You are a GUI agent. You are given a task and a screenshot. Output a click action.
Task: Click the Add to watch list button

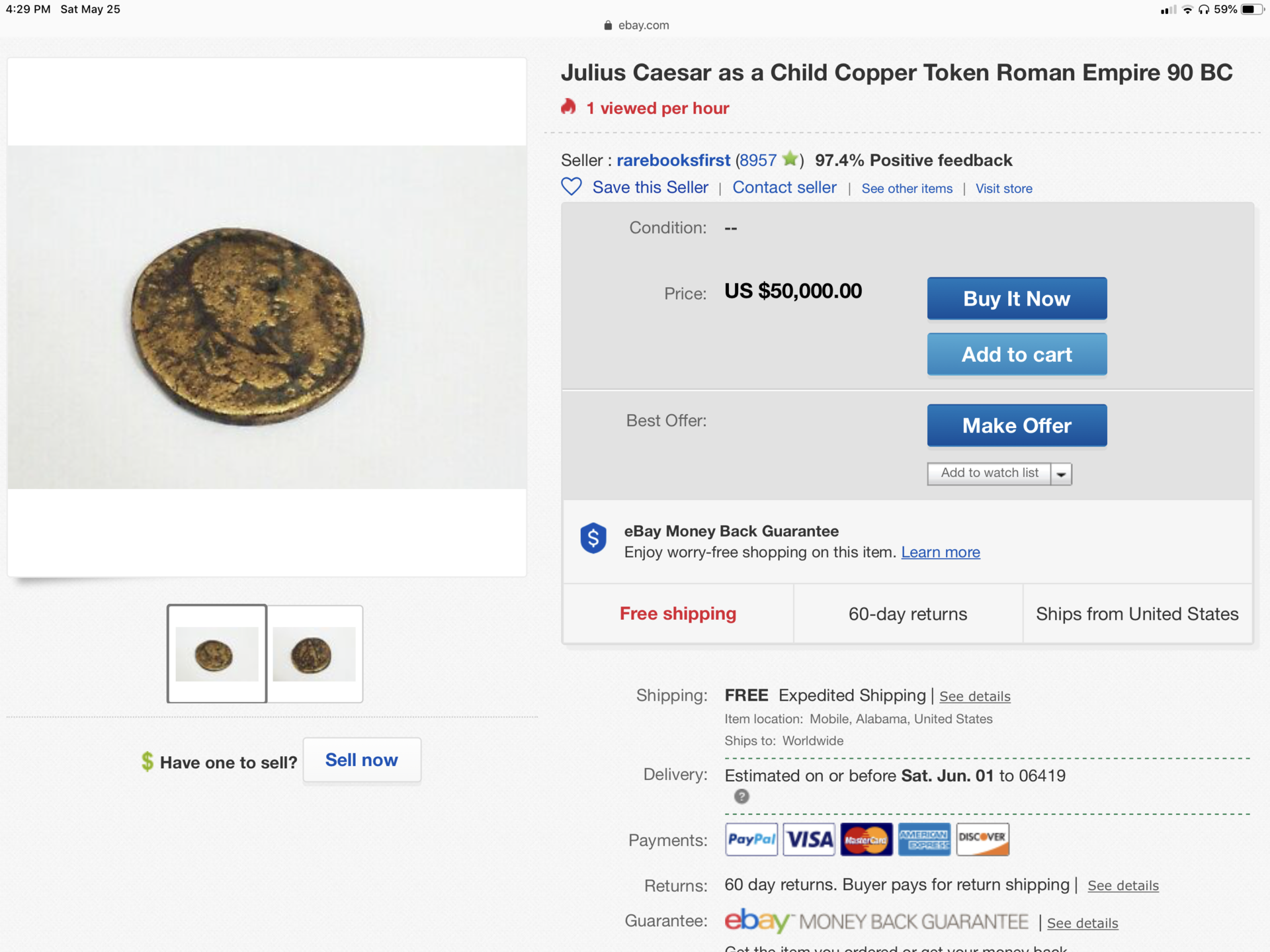pos(989,474)
